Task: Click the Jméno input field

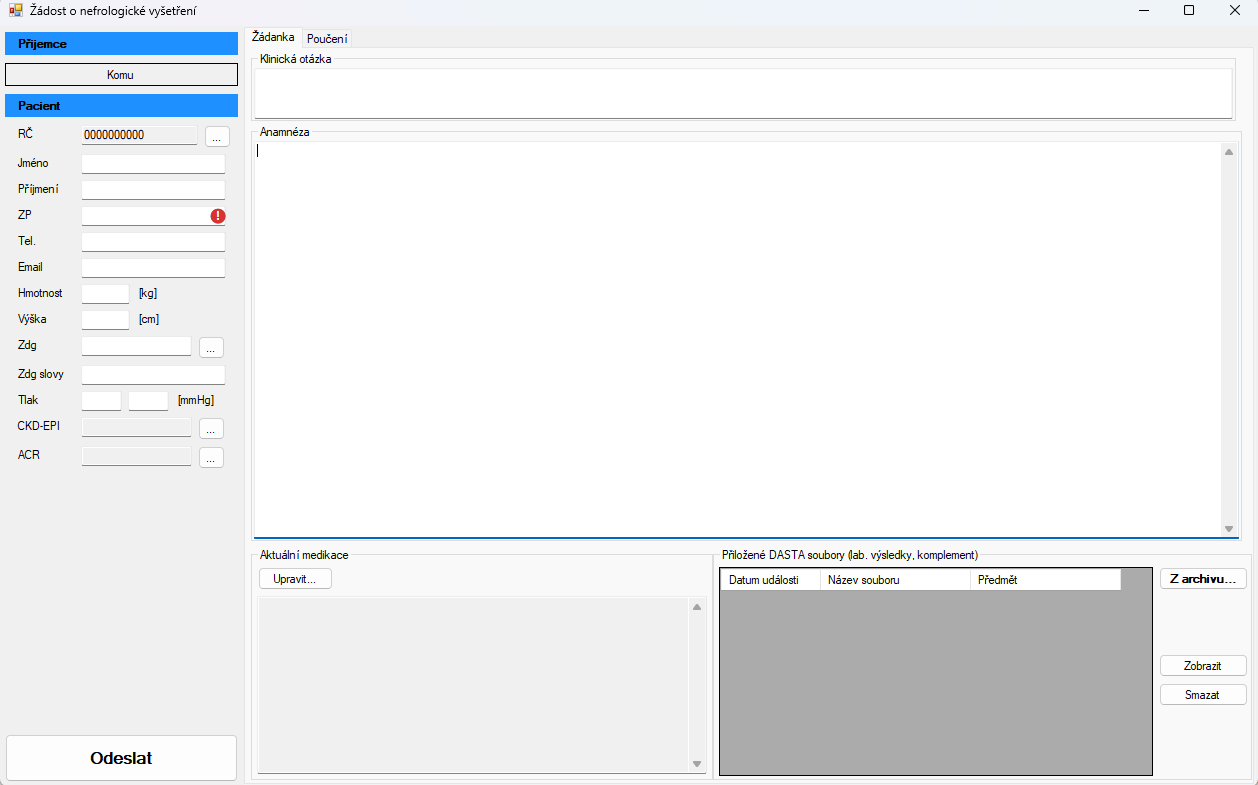Action: [153, 164]
